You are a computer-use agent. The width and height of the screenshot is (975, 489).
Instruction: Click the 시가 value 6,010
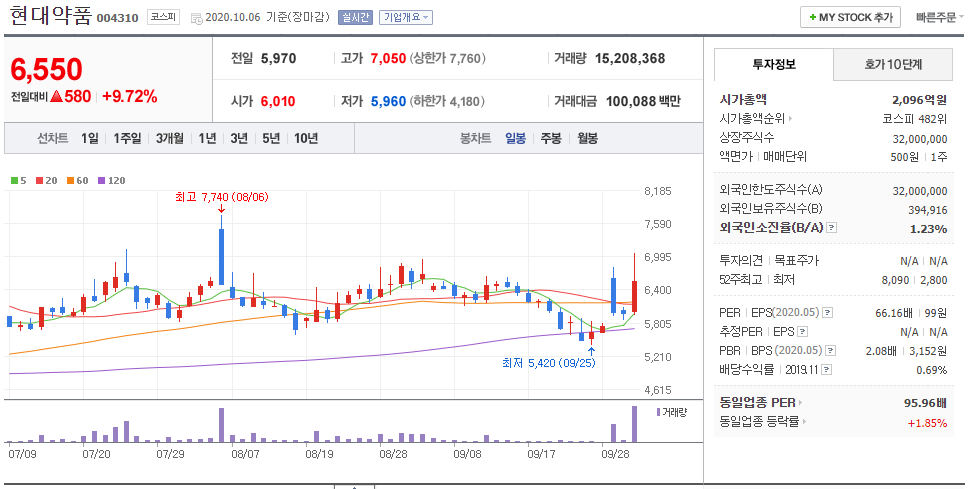278,101
